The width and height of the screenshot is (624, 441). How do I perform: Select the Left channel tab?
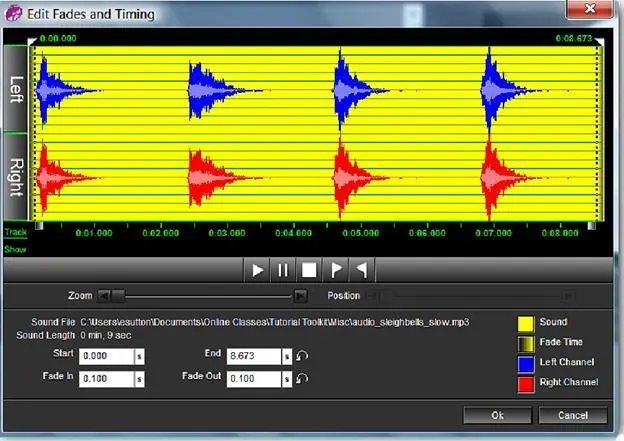(16, 89)
